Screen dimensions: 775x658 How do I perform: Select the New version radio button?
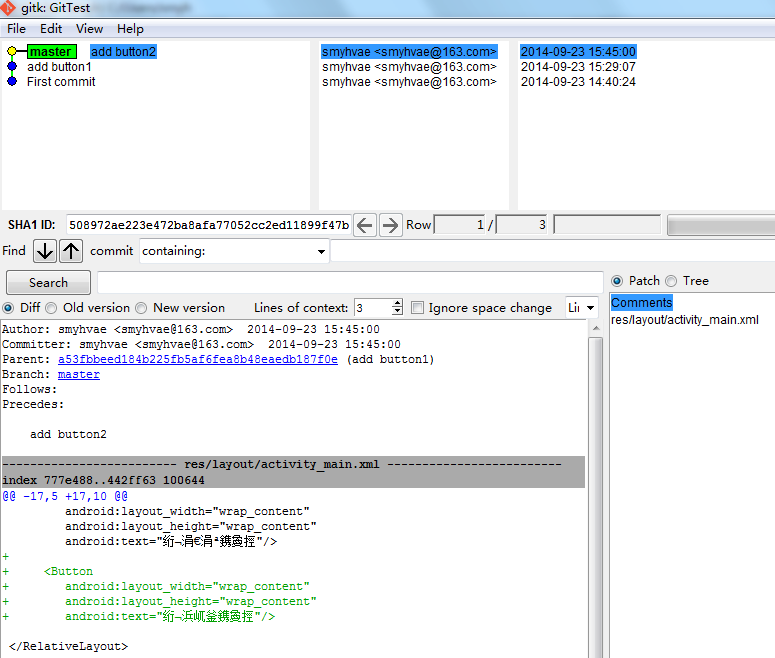pos(142,308)
